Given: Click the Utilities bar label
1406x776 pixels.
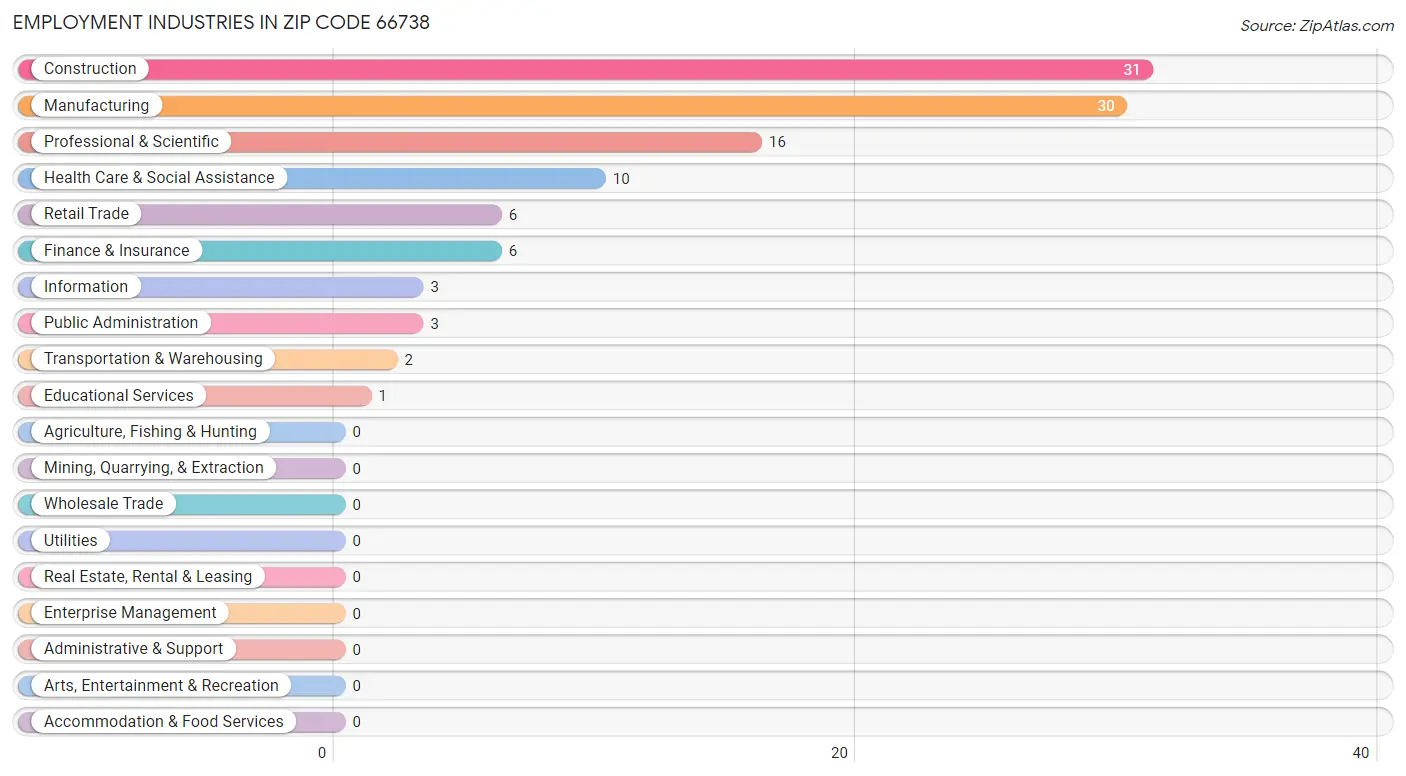Looking at the screenshot, I should click(x=71, y=540).
